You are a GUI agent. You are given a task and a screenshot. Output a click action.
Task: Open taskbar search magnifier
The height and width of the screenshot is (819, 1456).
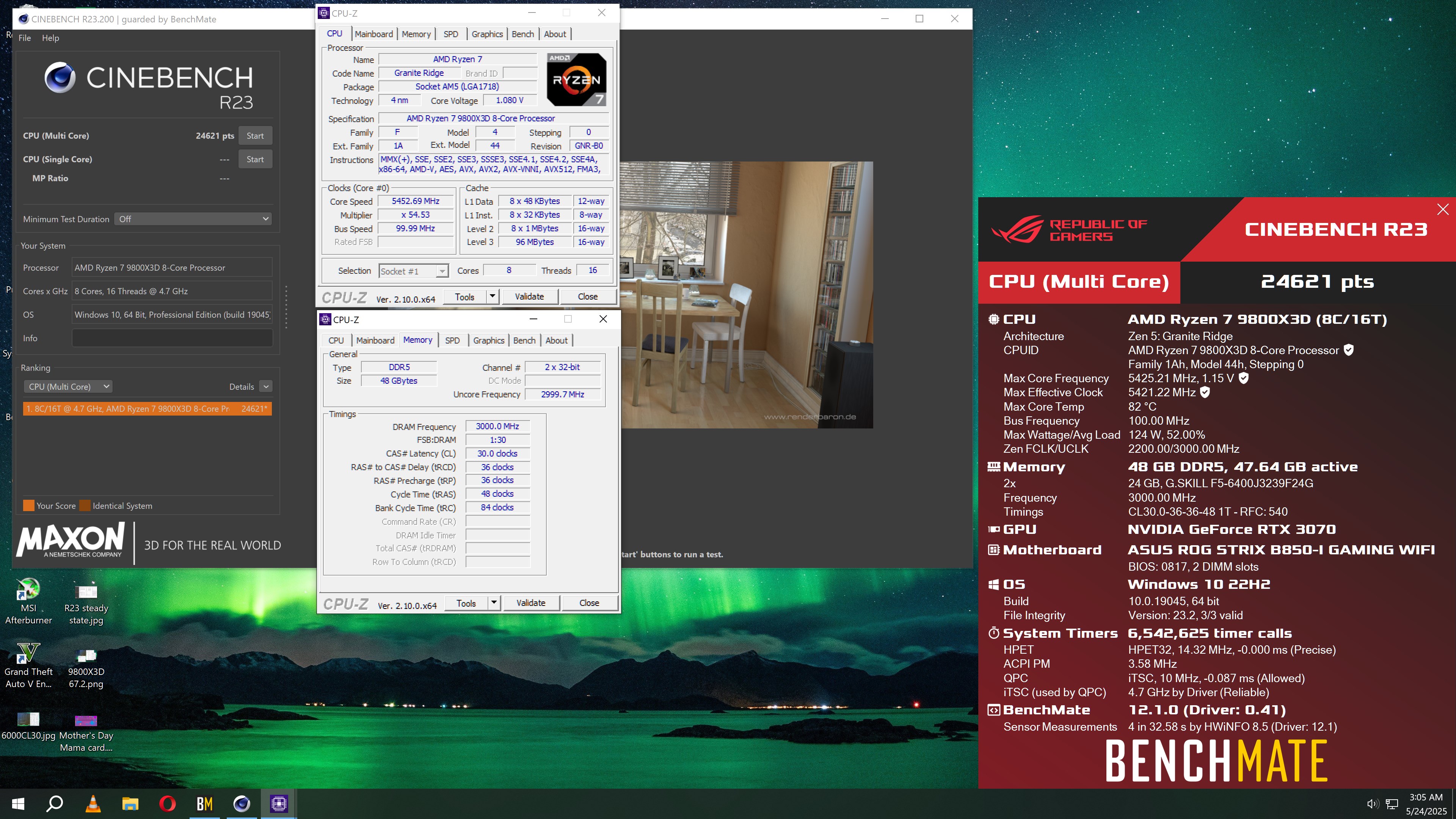pyautogui.click(x=55, y=803)
